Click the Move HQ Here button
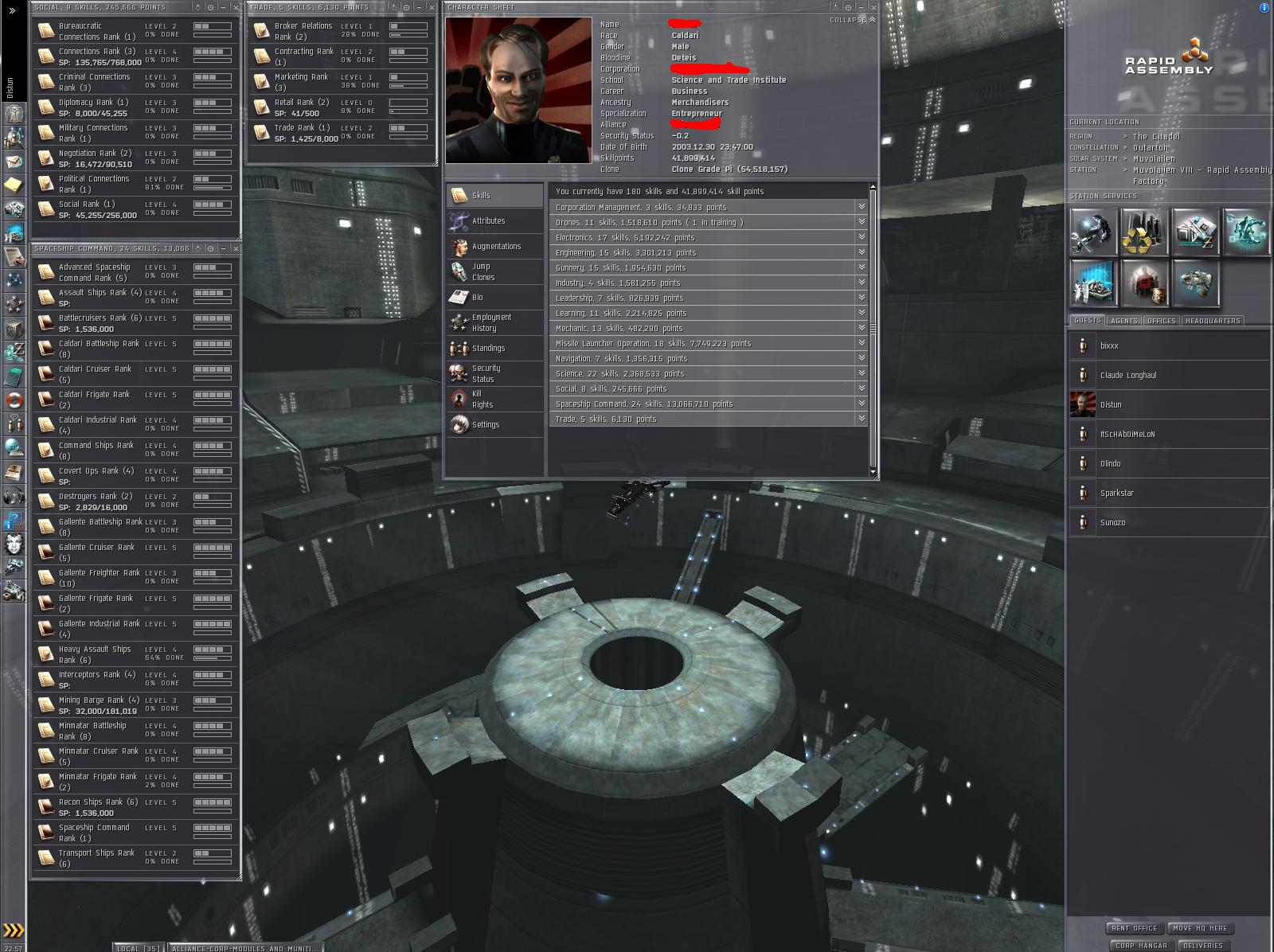This screenshot has height=952, width=1274. point(1200,928)
